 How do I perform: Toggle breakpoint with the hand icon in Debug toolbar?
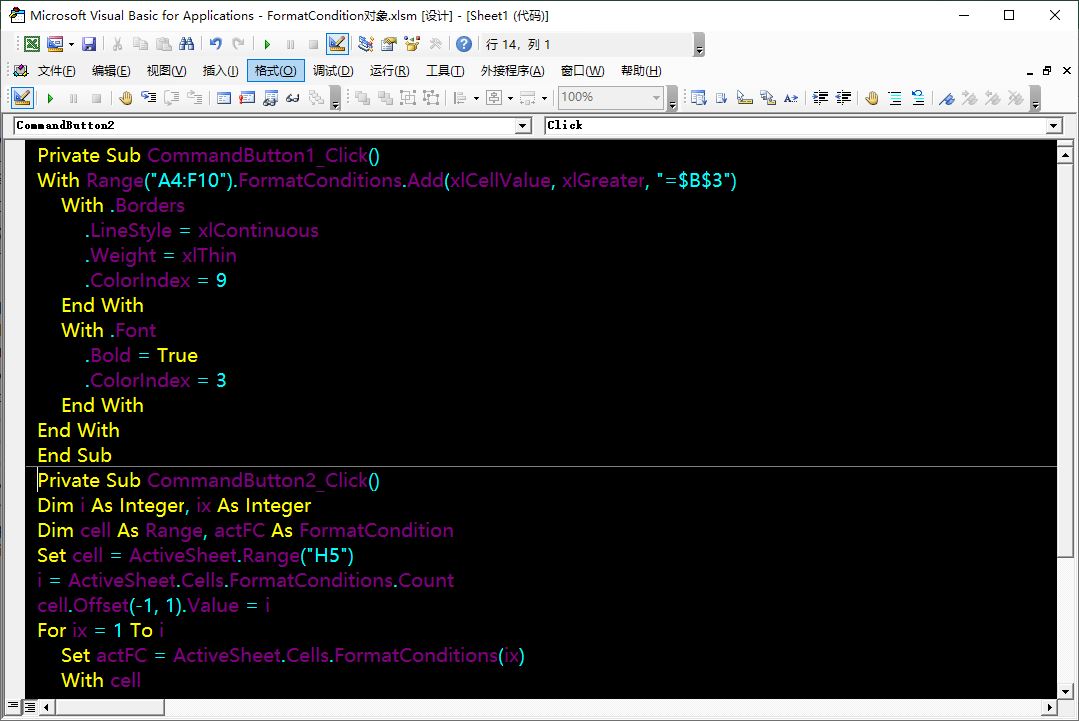coord(125,98)
